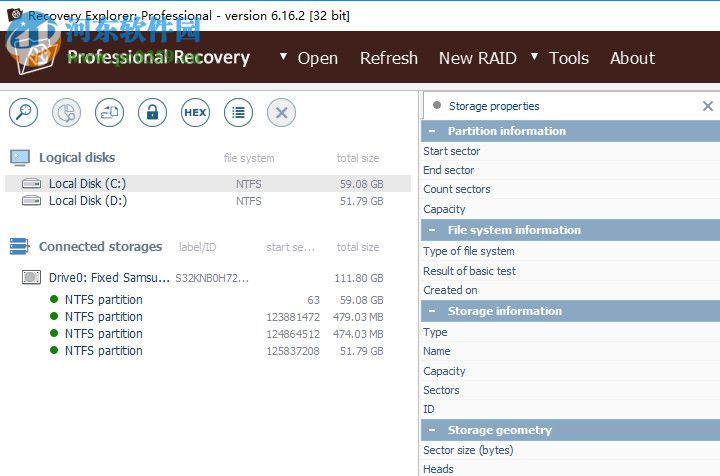The image size is (720, 476).
Task: Click 'total size' header under Logical disks
Action: pos(358,158)
